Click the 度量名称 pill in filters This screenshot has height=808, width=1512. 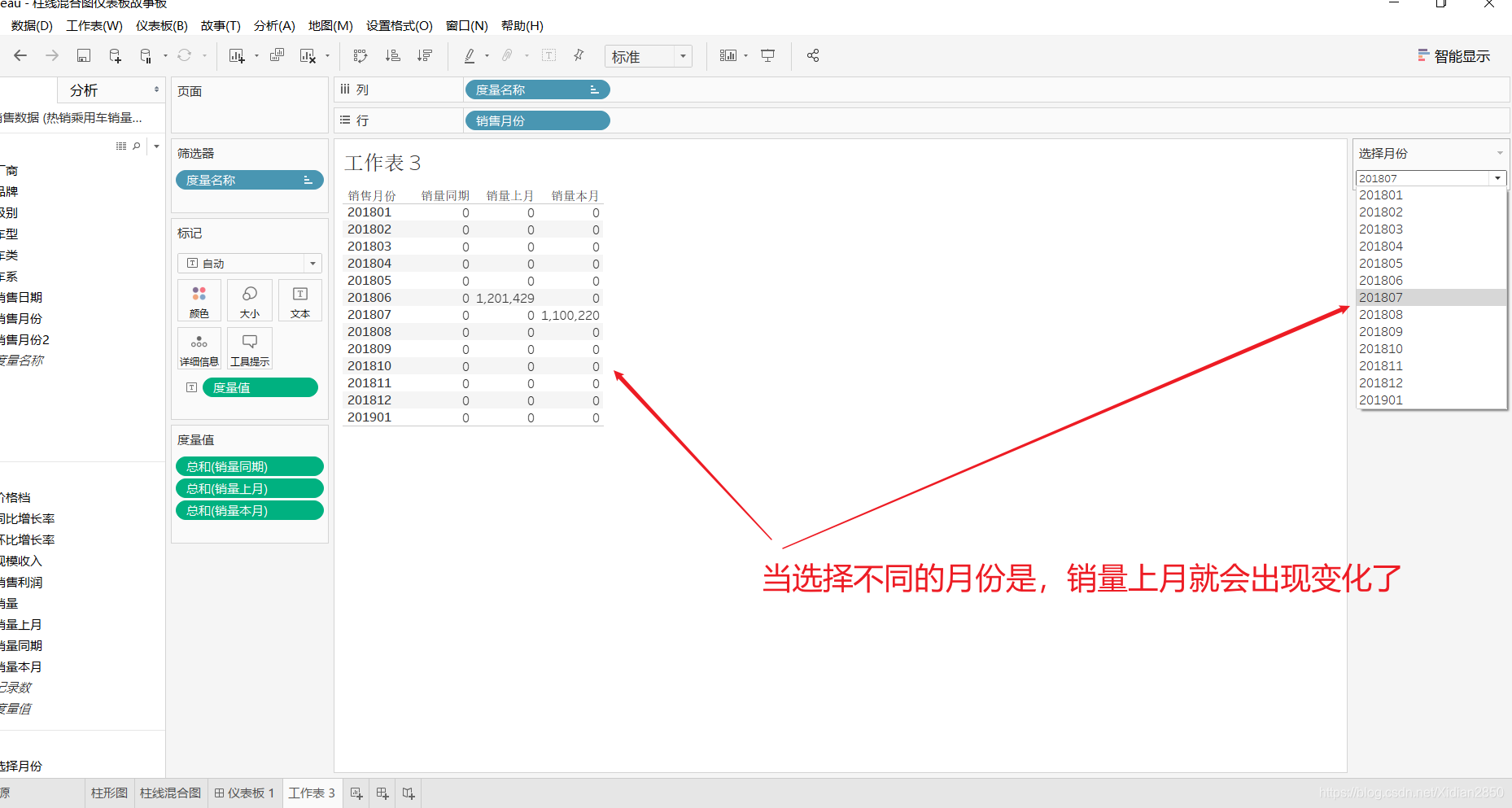[x=250, y=181]
